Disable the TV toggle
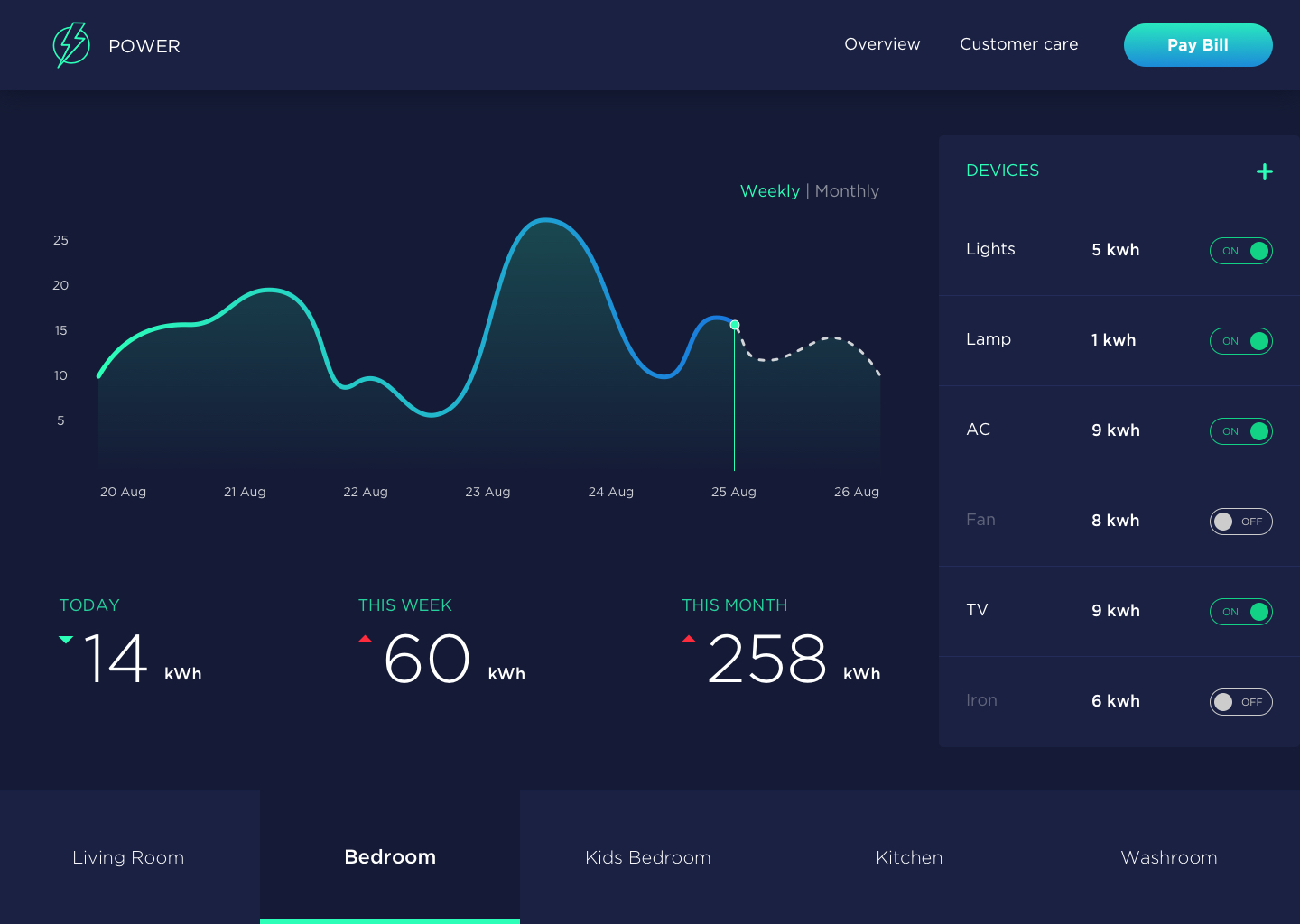 point(1241,612)
